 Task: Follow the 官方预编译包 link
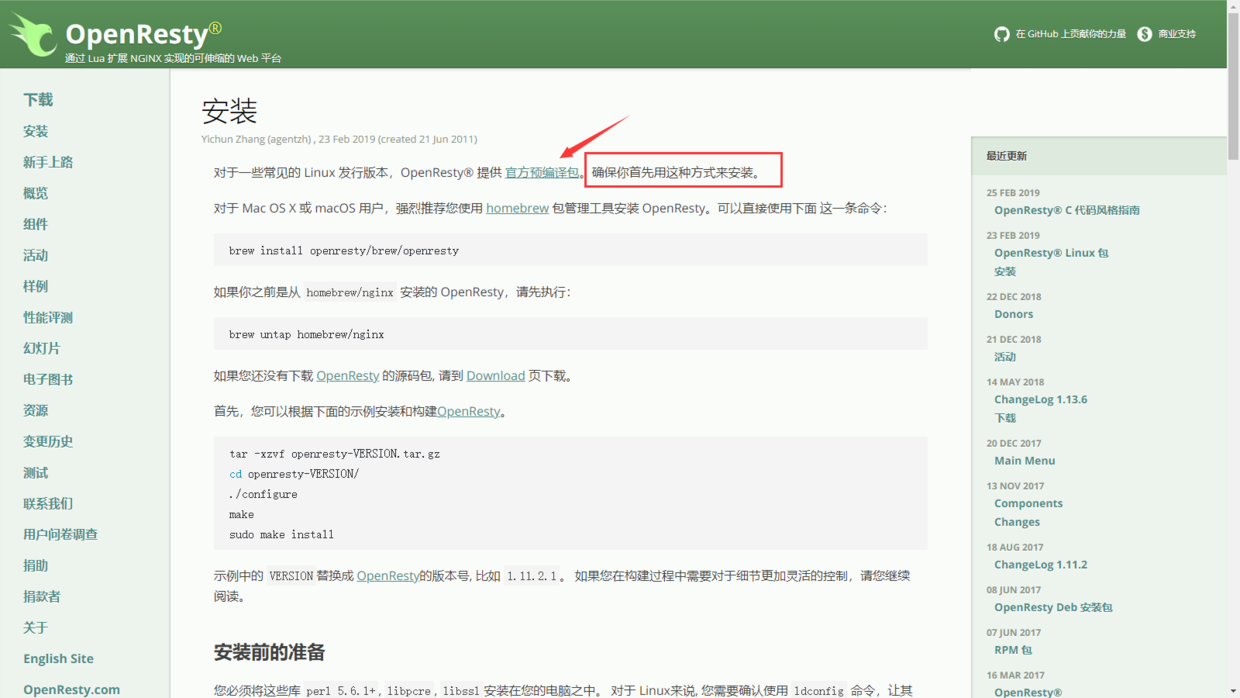point(542,172)
